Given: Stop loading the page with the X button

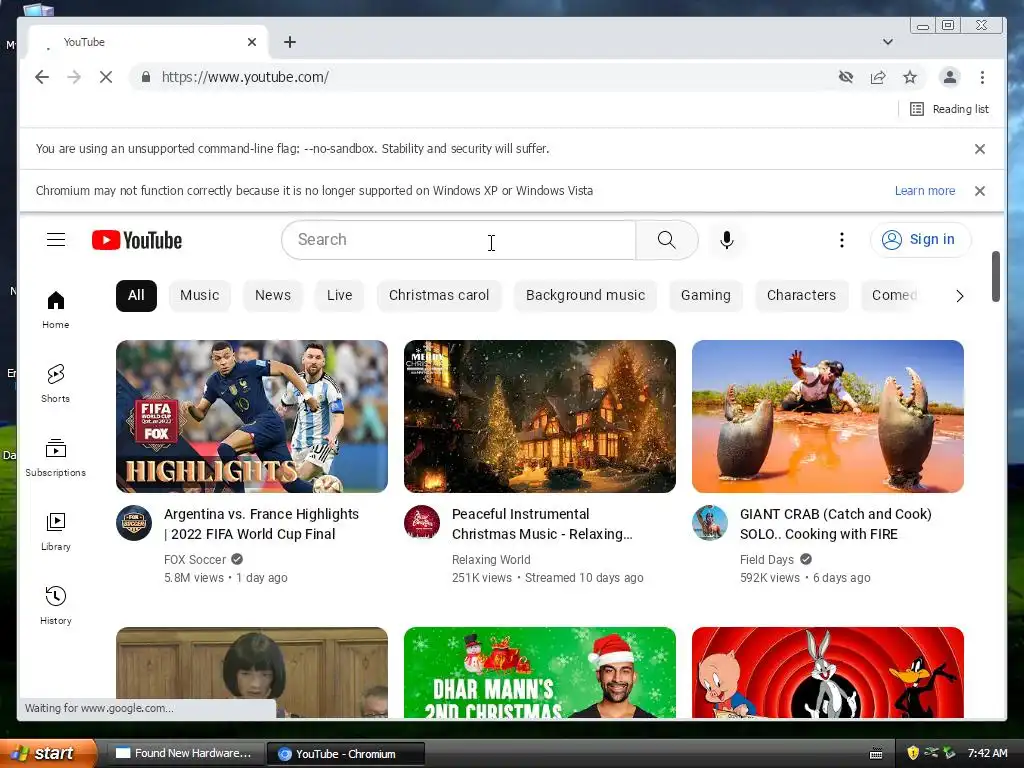Looking at the screenshot, I should pos(106,77).
